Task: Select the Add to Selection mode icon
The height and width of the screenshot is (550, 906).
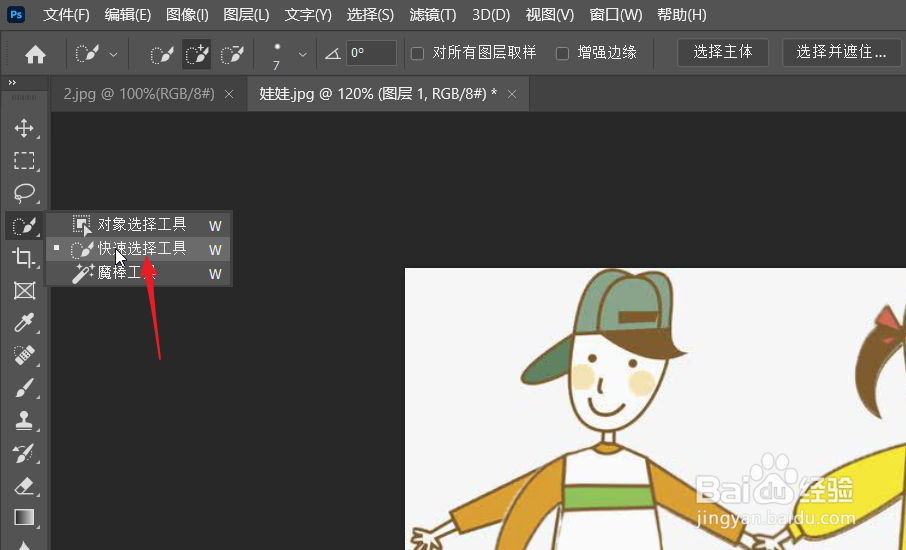Action: (x=196, y=55)
